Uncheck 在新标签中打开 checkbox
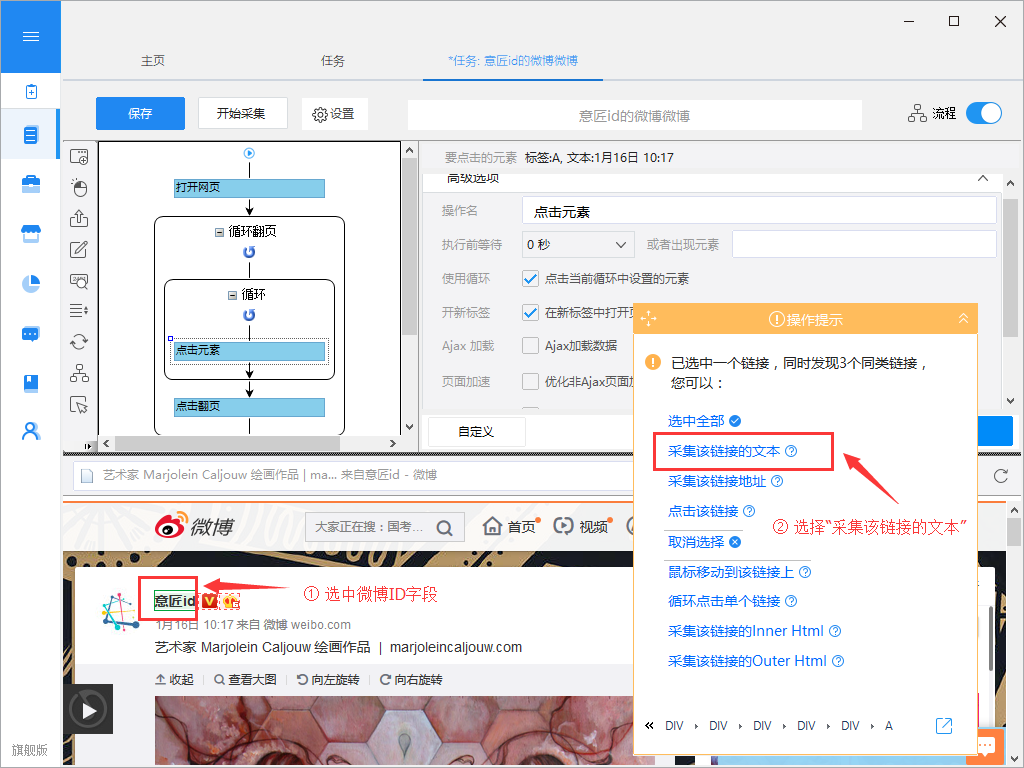The height and width of the screenshot is (768, 1024). click(x=530, y=313)
